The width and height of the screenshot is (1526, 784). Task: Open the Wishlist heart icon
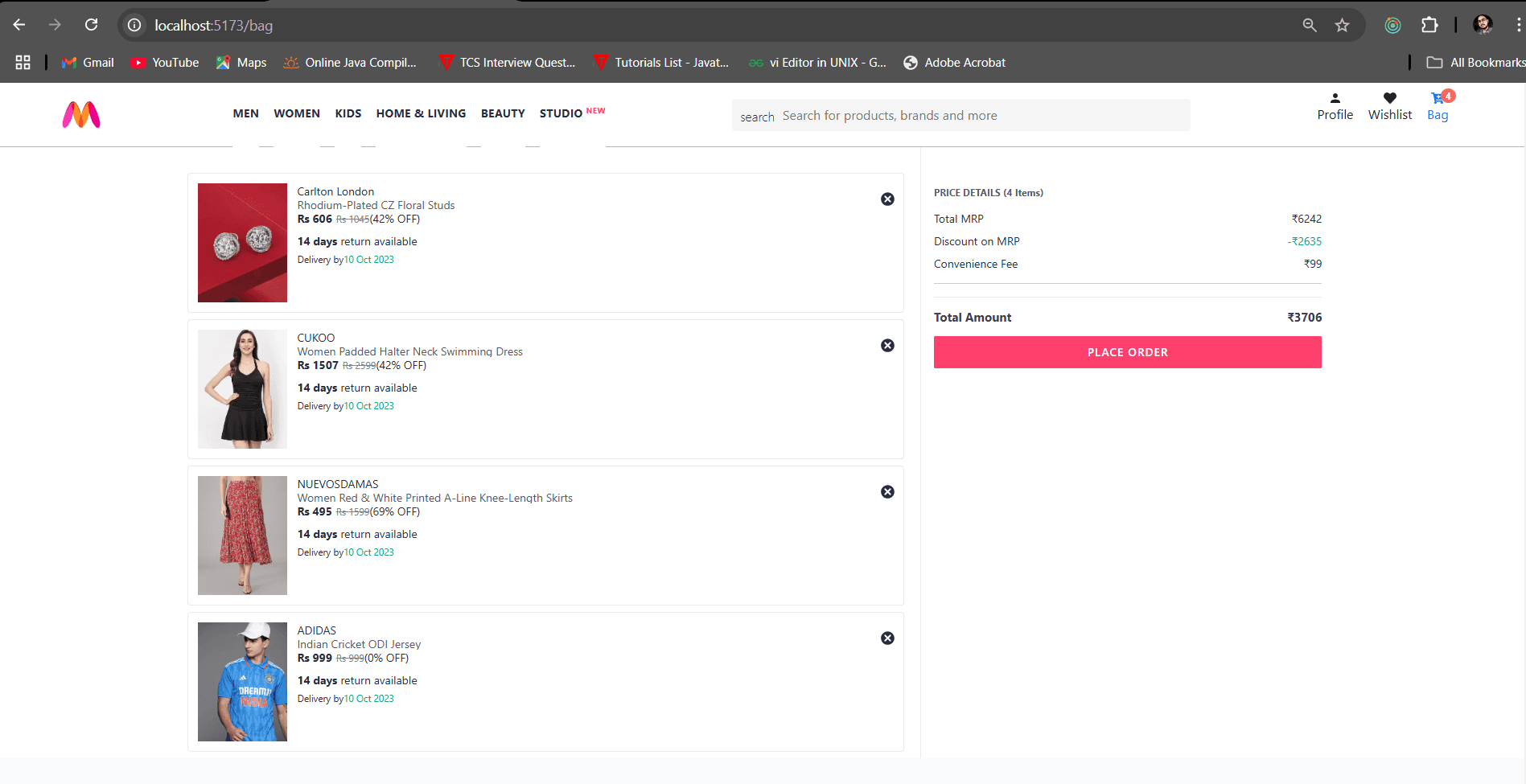pos(1389,98)
